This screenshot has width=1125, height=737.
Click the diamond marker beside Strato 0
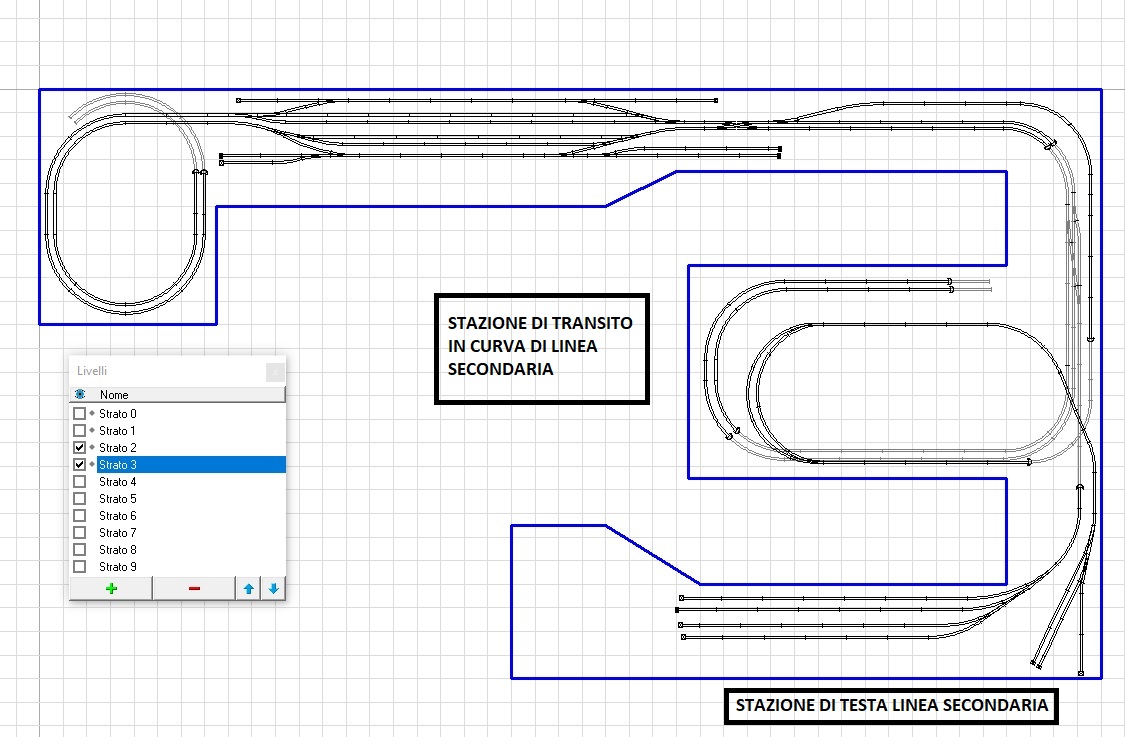[92, 414]
